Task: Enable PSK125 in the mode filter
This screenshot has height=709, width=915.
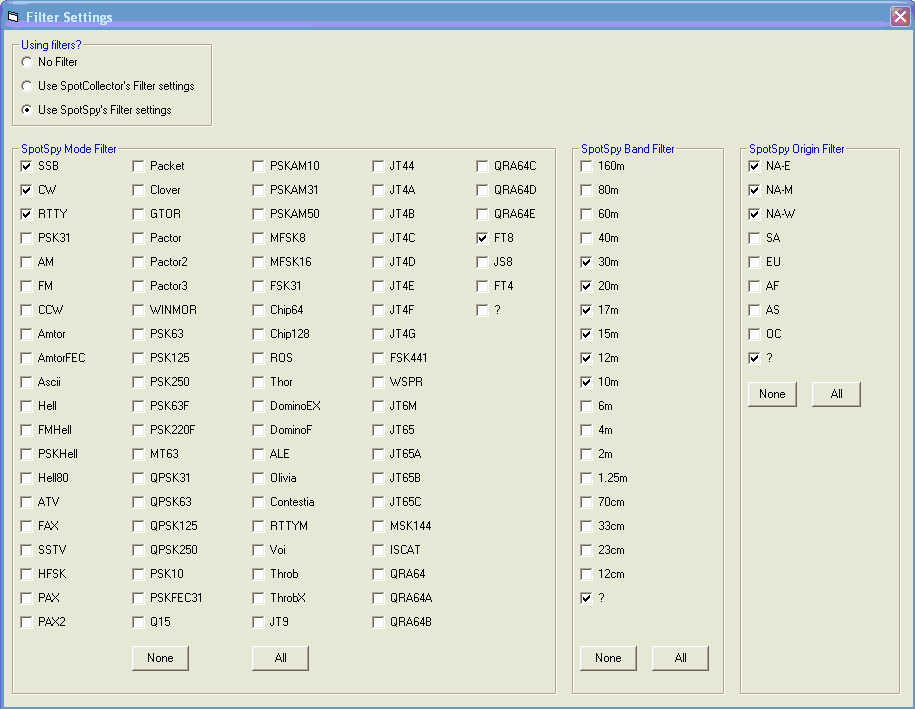Action: coord(138,358)
